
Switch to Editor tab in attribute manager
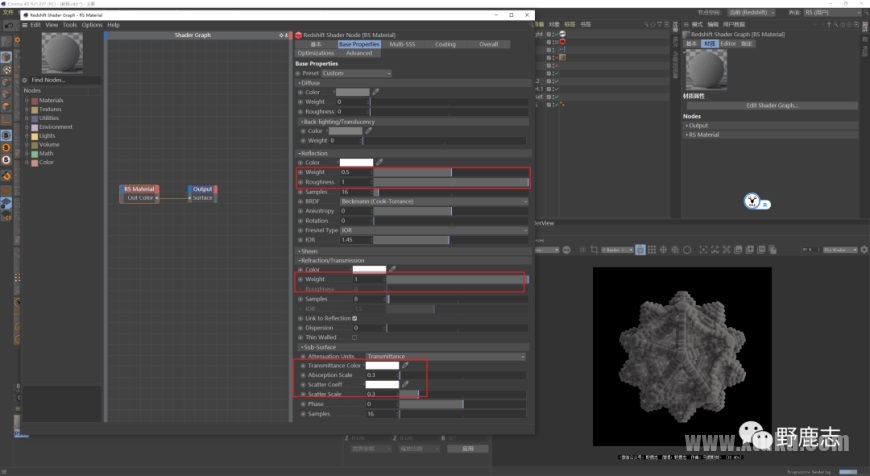(728, 44)
